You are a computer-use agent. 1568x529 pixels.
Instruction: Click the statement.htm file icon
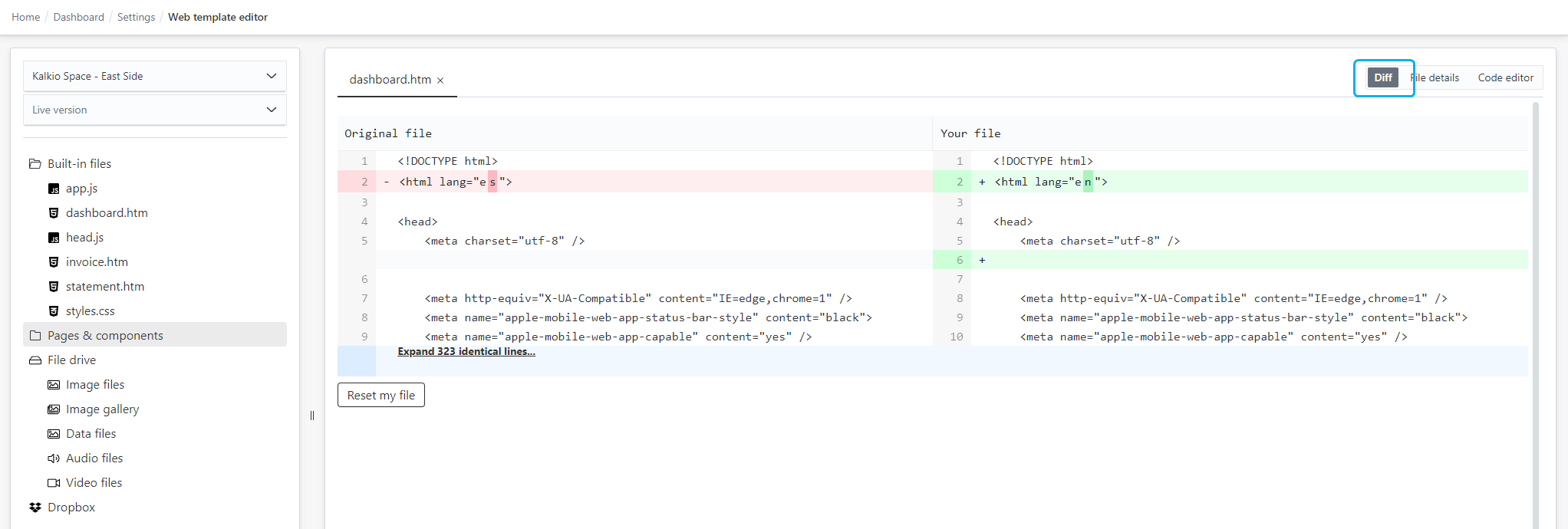54,287
